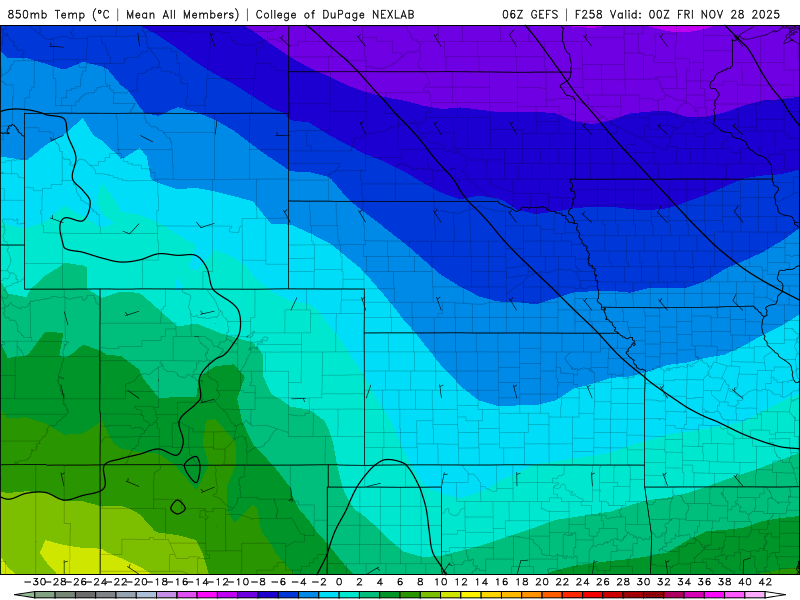
Task: Click the '0' value on the temperature scale
Action: [339, 582]
